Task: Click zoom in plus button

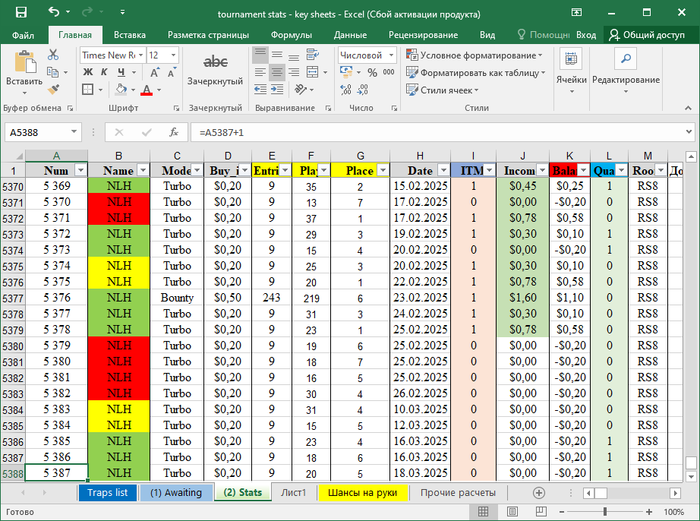Action: pyautogui.click(x=649, y=512)
